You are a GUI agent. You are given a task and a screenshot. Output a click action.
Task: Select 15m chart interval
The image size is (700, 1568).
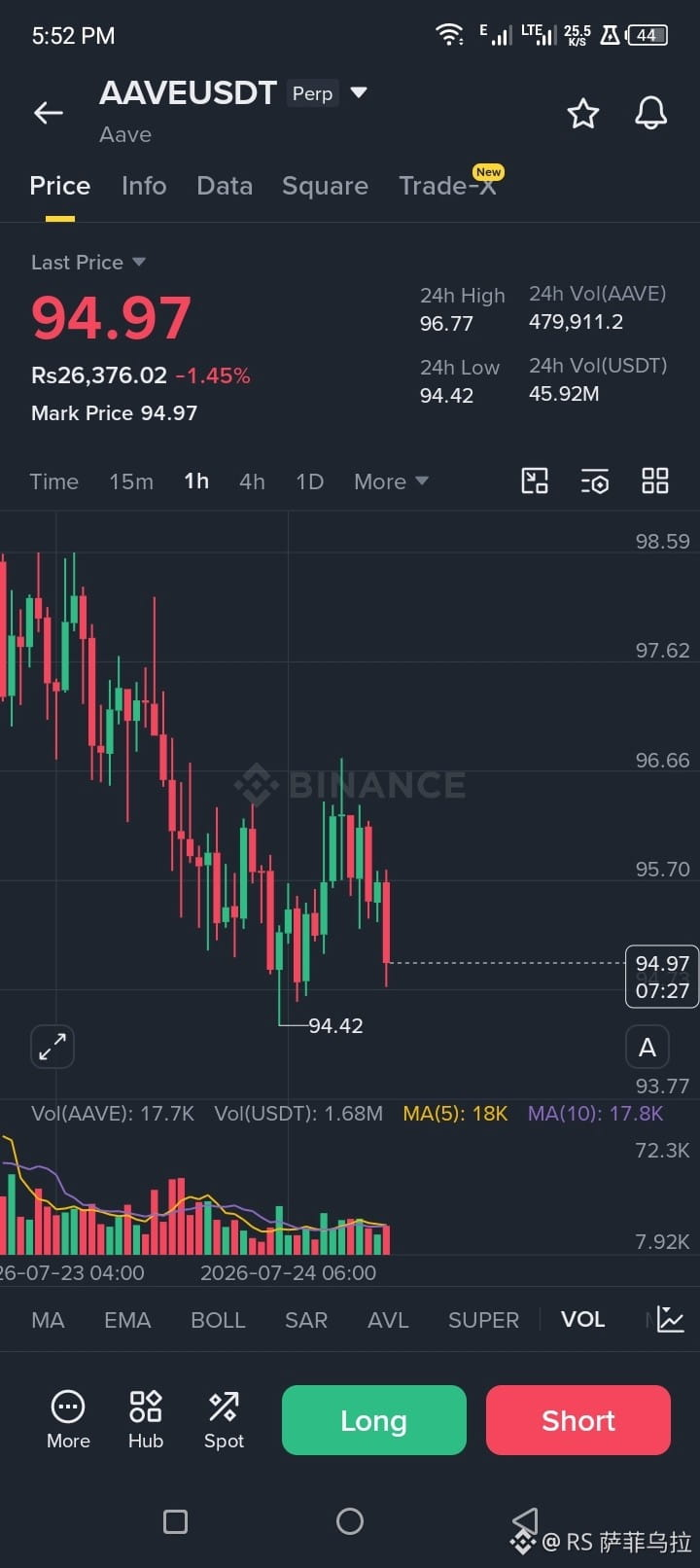[131, 481]
